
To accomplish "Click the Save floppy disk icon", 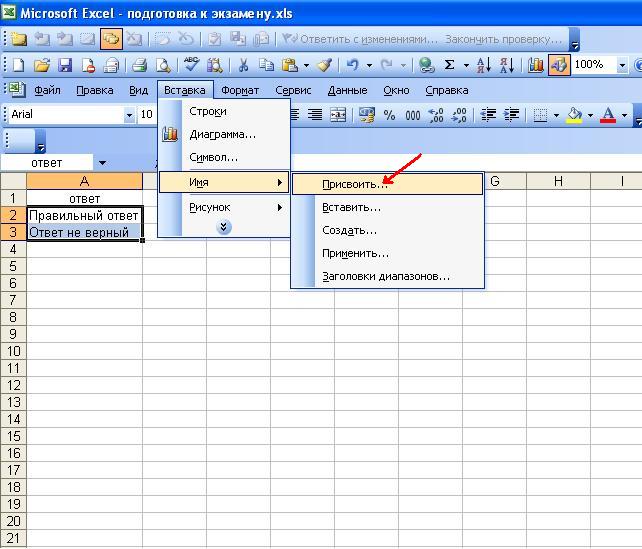I will (65, 65).
